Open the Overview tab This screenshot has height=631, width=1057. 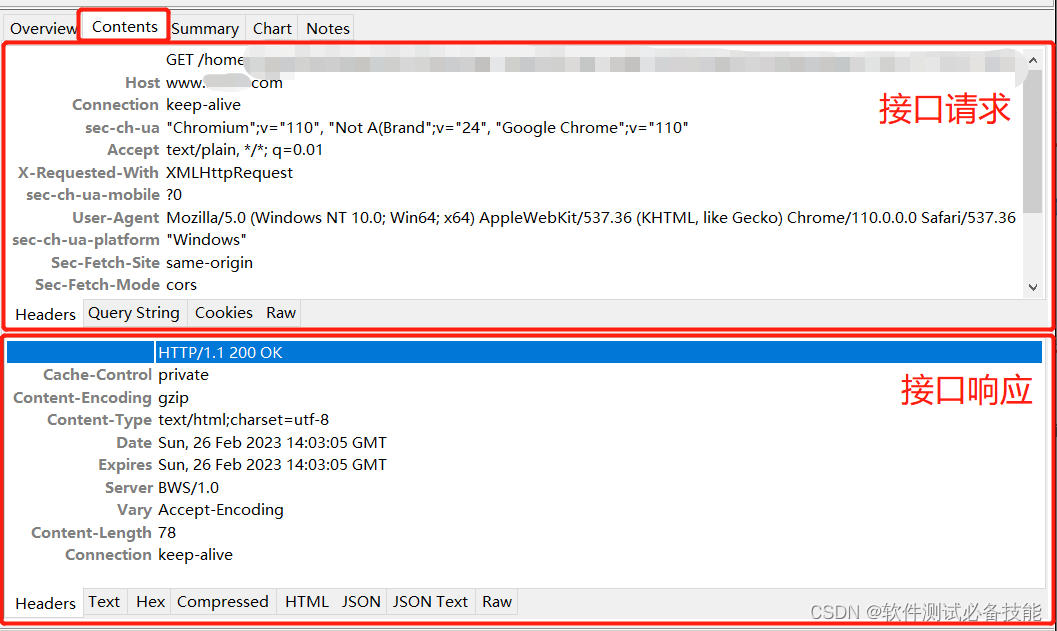pos(42,28)
